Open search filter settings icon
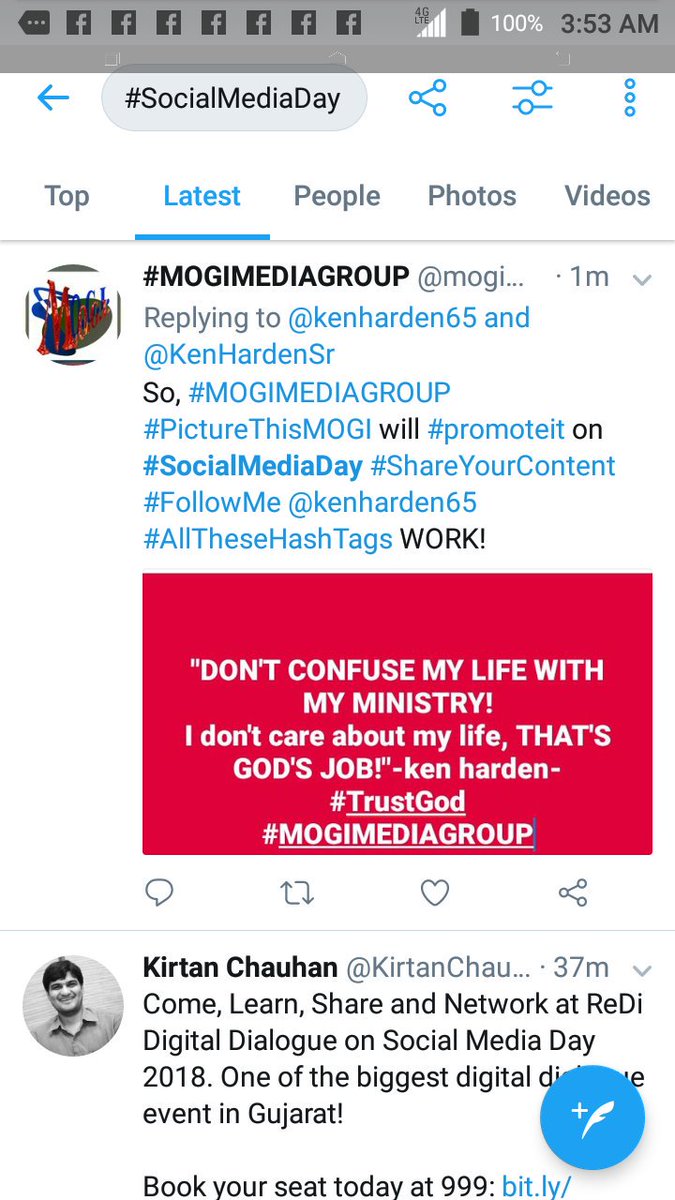The height and width of the screenshot is (1200, 675). click(x=531, y=98)
